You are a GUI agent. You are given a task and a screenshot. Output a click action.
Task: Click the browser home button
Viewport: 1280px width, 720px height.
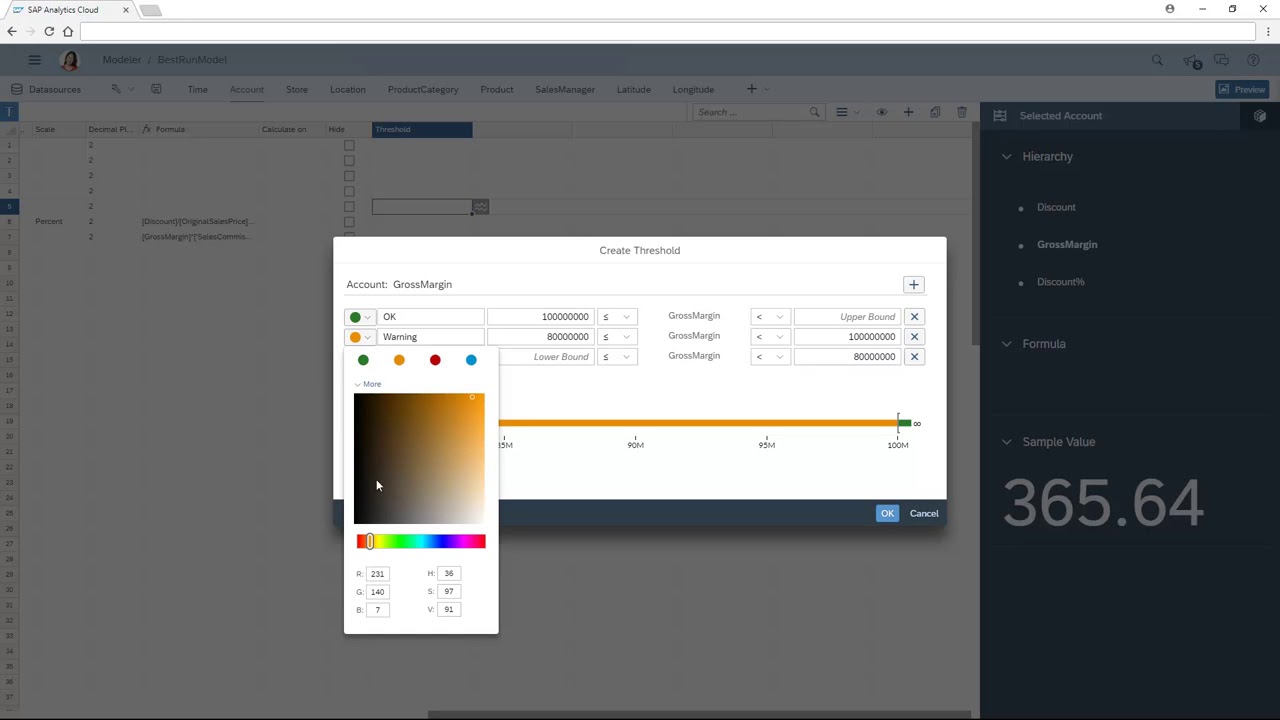click(x=68, y=32)
